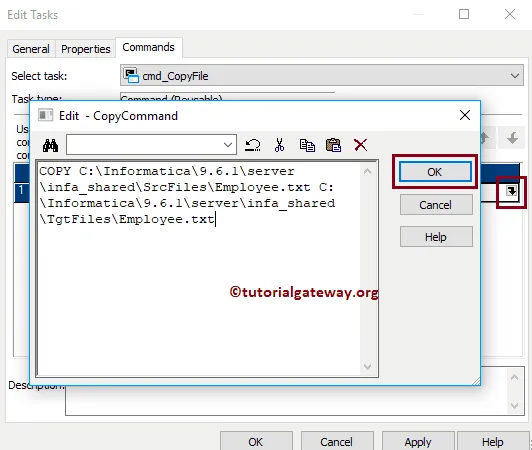Click the binoculars Find icon

coord(50,145)
